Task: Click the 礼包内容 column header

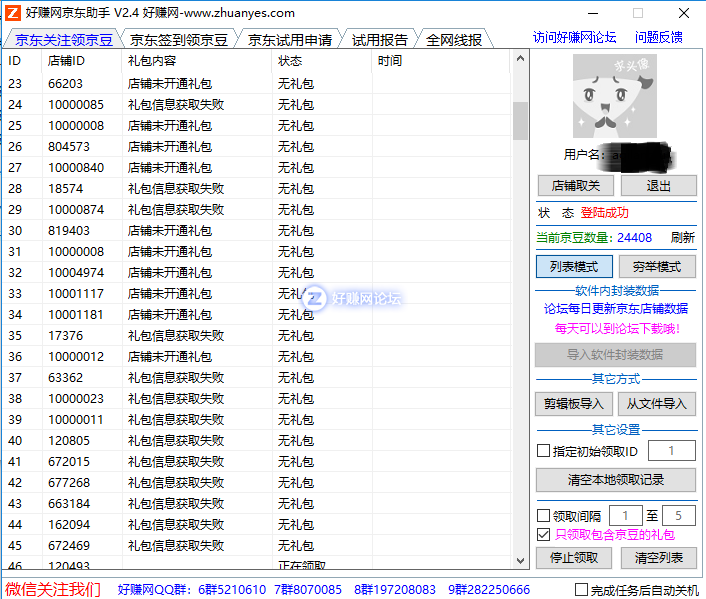Action: 197,61
